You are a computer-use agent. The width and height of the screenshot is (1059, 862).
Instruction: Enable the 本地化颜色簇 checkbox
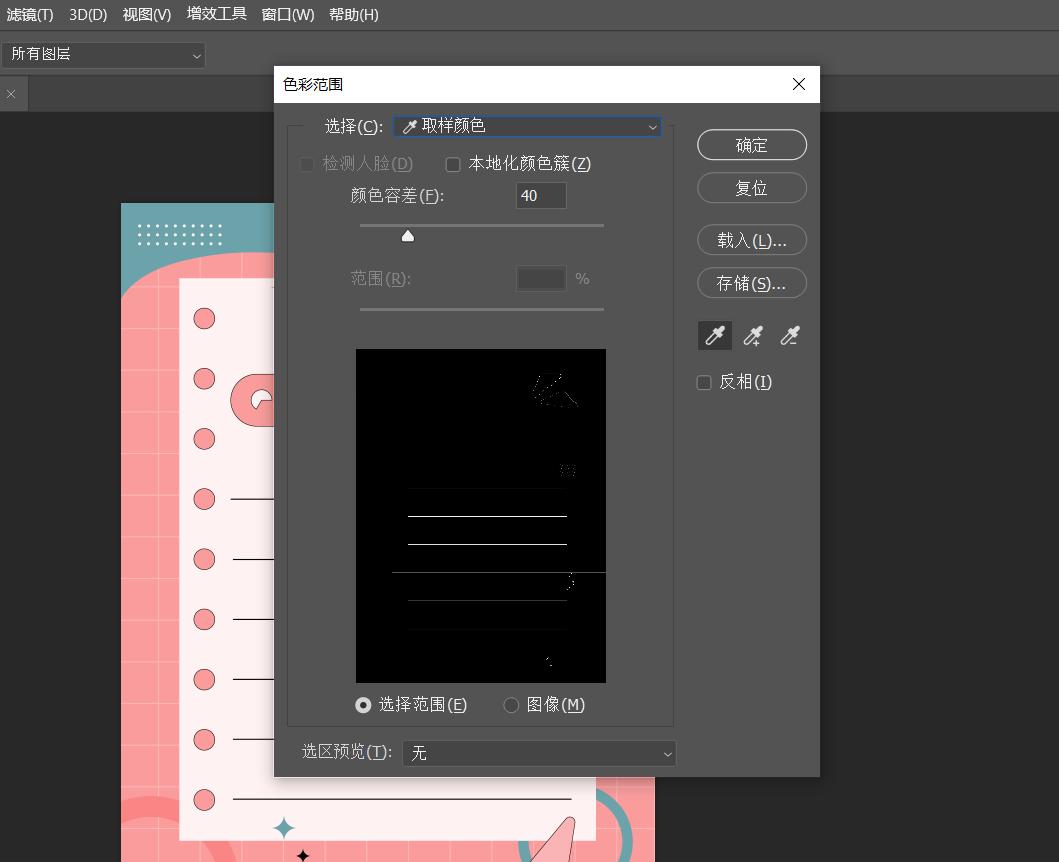453,164
